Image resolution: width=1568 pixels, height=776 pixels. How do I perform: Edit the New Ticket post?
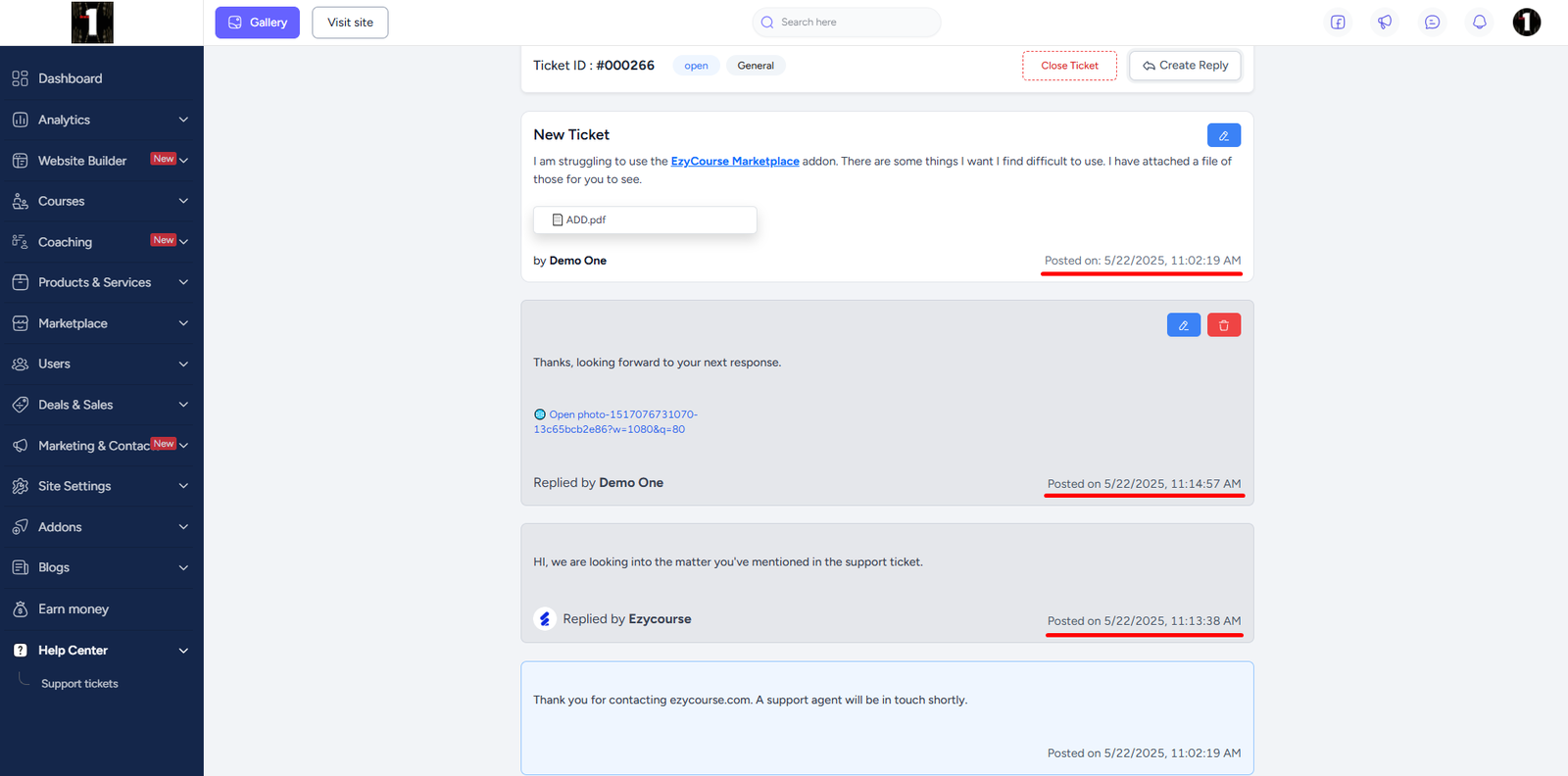(x=1223, y=135)
